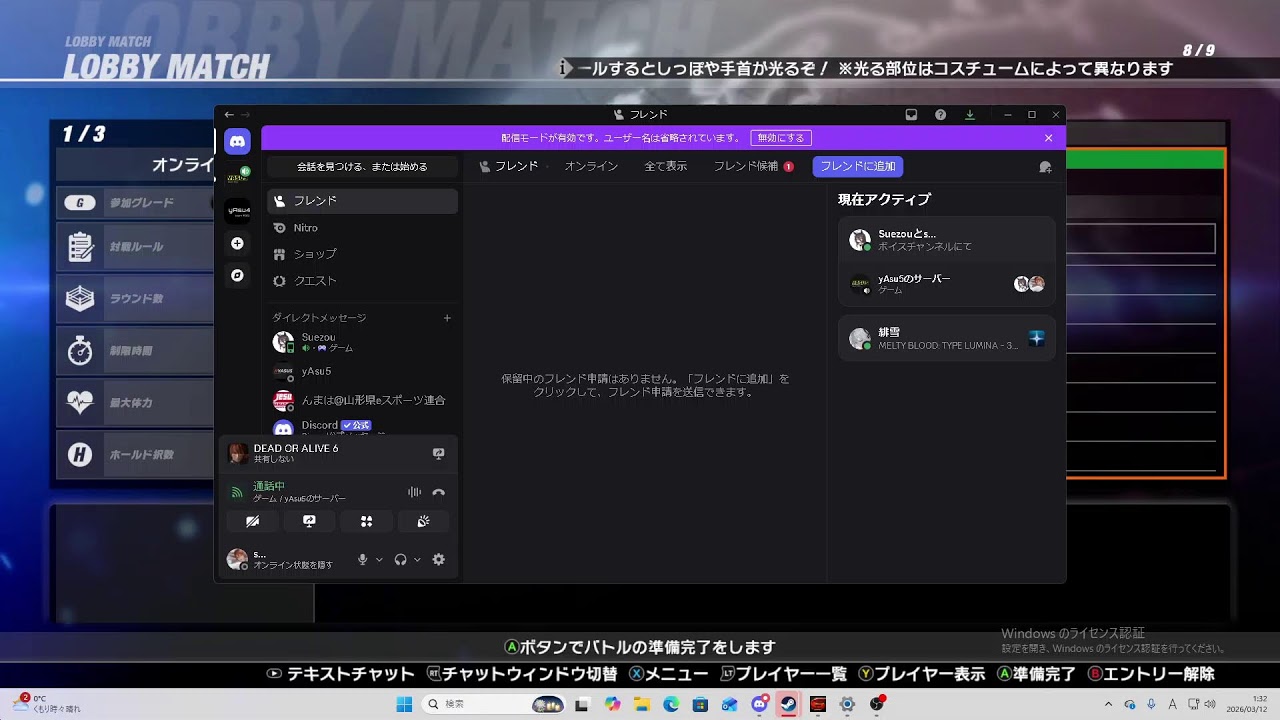Open the volume icon in system tray
Viewport: 1280px width, 720px height.
click(1210, 704)
